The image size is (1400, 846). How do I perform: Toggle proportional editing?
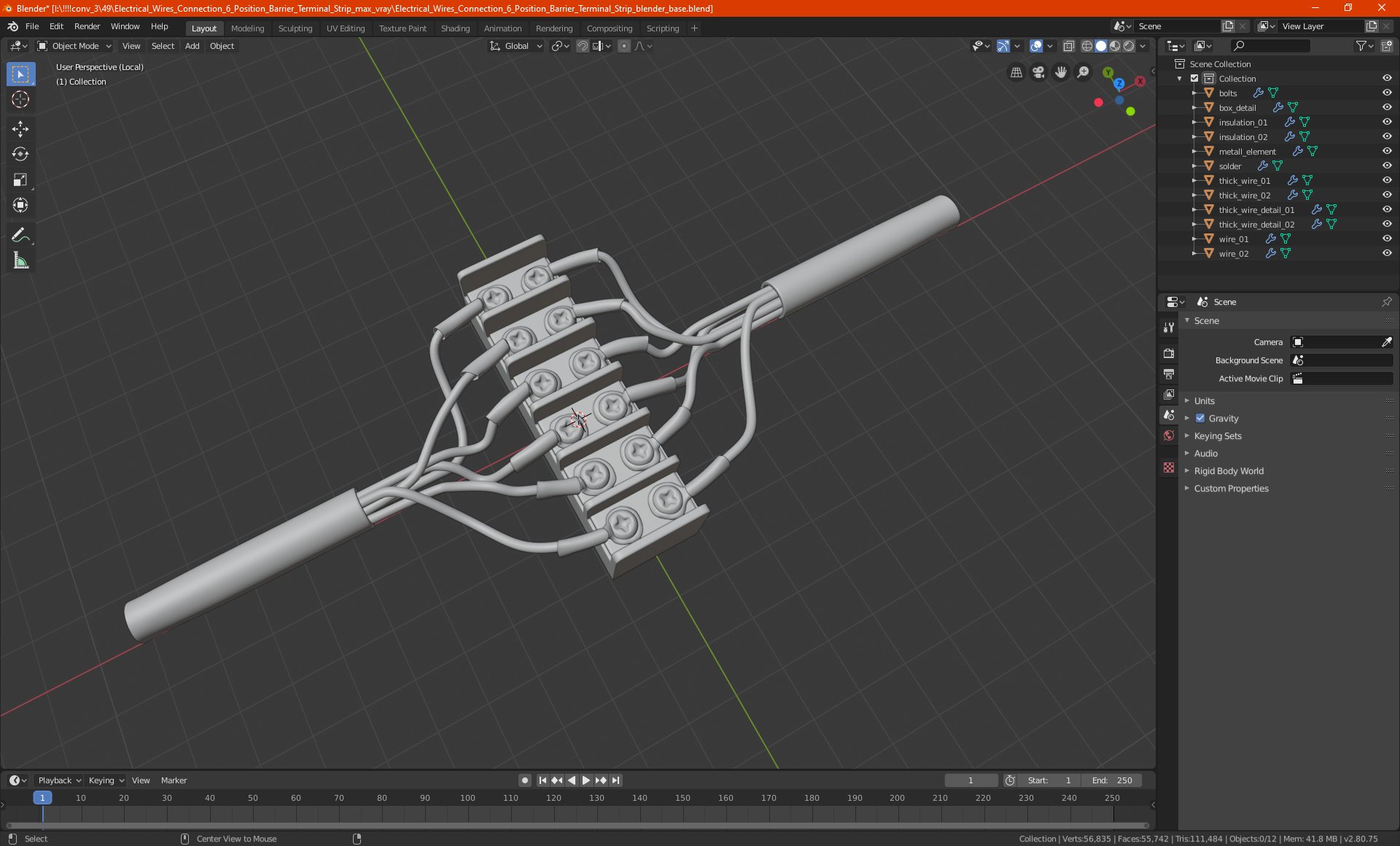point(624,46)
